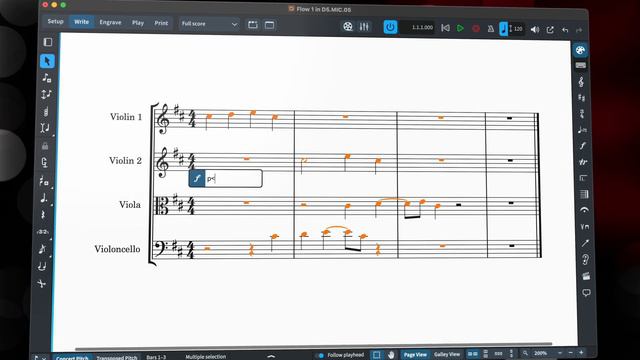640x360 pixels.
Task: Switch to Galley View
Action: coord(447,354)
